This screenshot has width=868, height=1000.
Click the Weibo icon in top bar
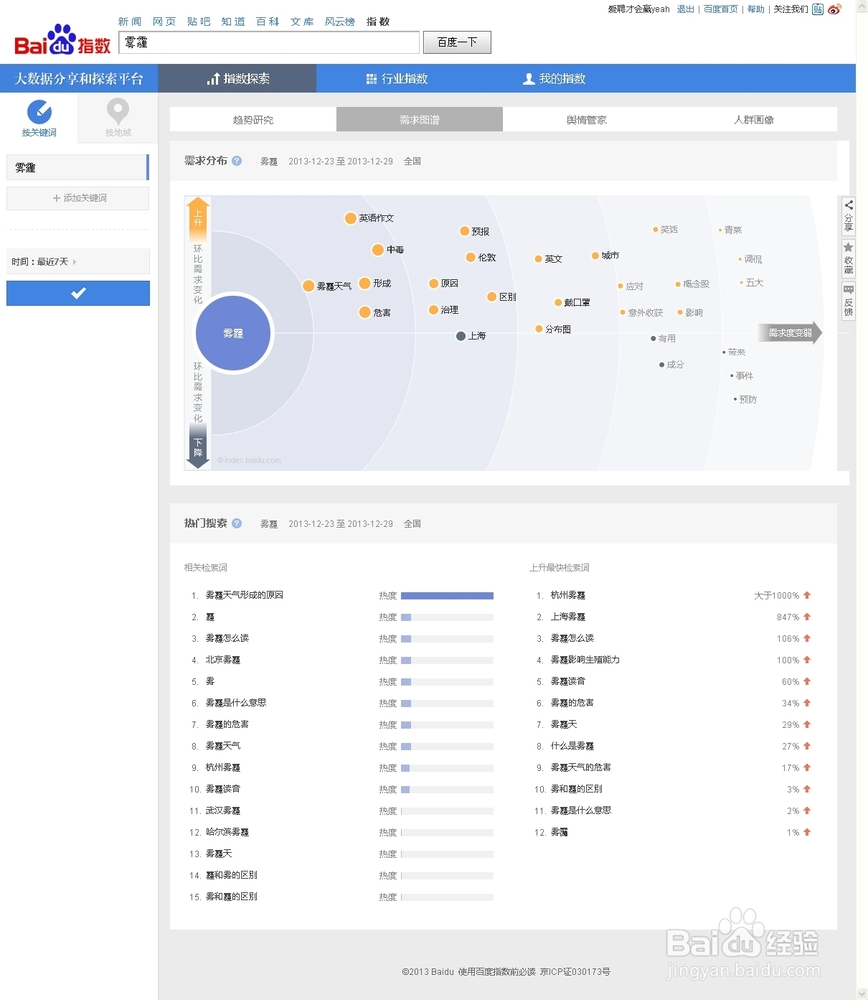(834, 10)
